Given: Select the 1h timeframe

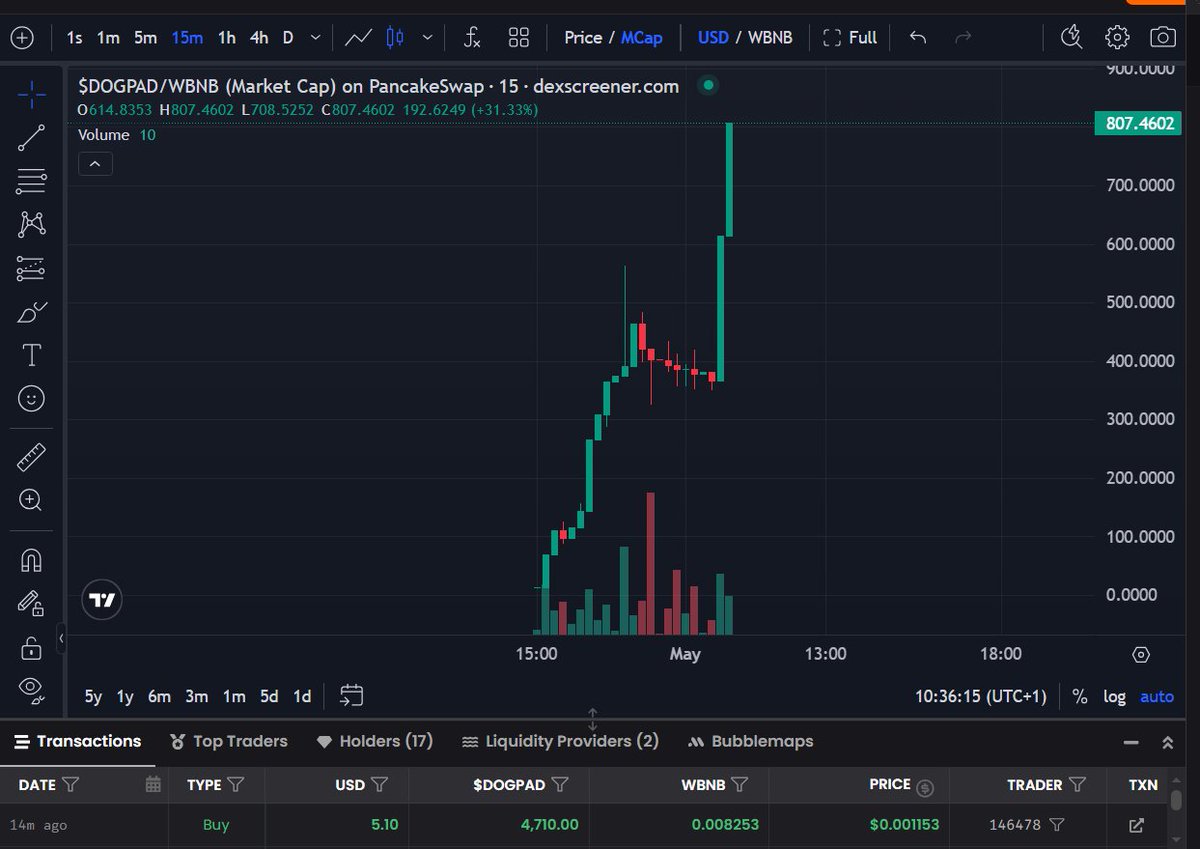Looking at the screenshot, I should (227, 38).
